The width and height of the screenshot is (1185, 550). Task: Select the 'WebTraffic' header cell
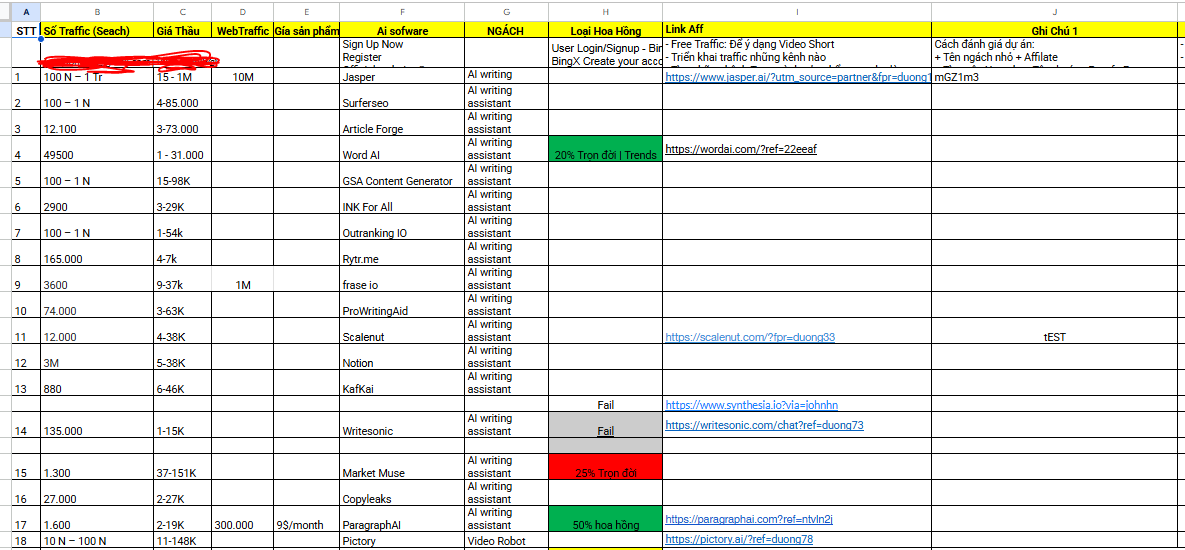coord(243,30)
